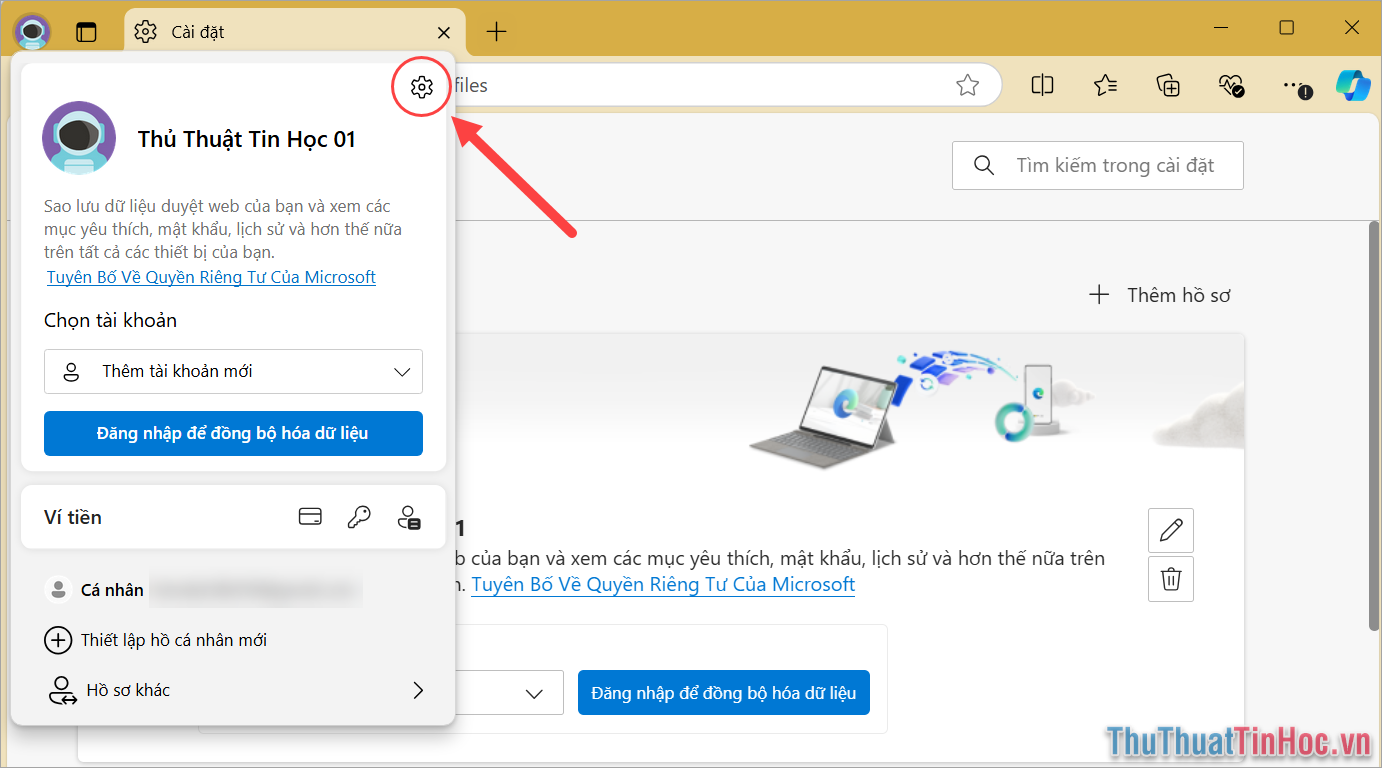The width and height of the screenshot is (1382, 768).
Task: Click settings page sync sign-in button
Action: pos(724,693)
